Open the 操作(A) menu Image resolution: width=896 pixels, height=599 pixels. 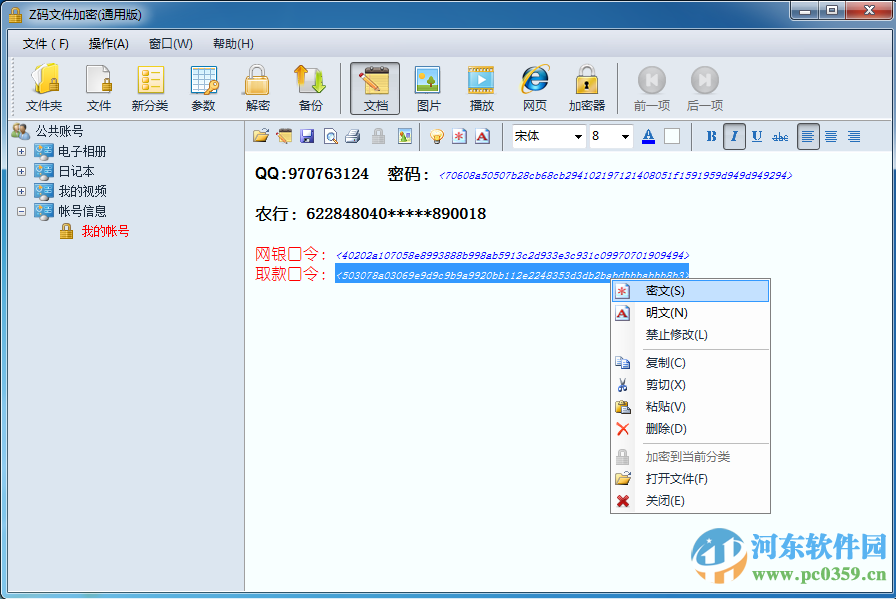coord(110,44)
